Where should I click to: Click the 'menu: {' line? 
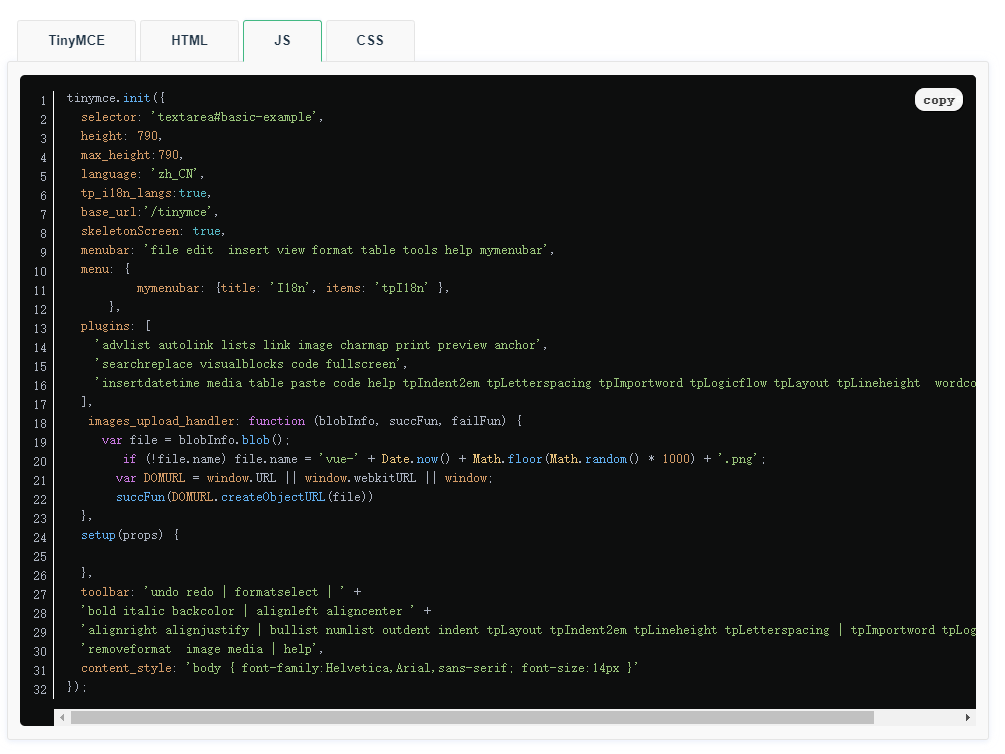pyautogui.click(x=106, y=269)
